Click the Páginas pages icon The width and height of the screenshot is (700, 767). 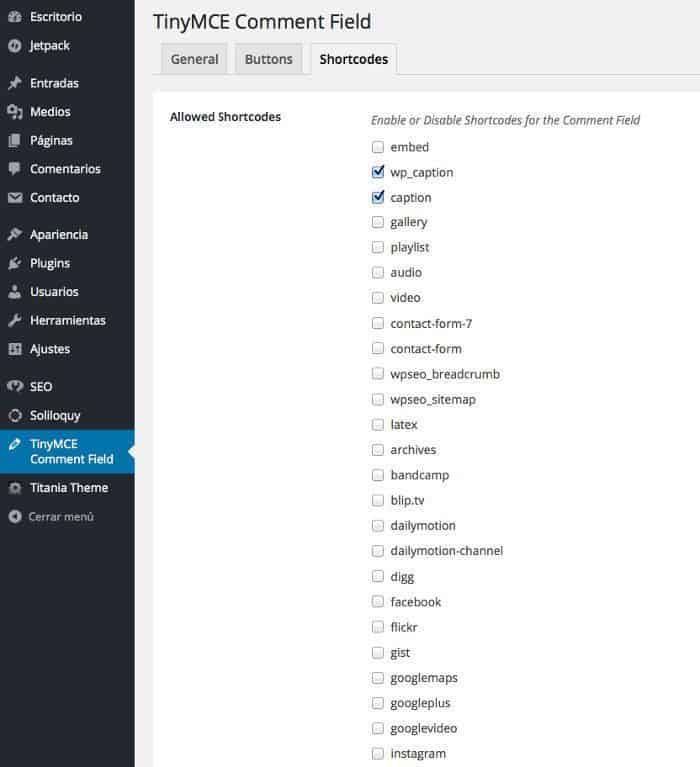click(15, 141)
